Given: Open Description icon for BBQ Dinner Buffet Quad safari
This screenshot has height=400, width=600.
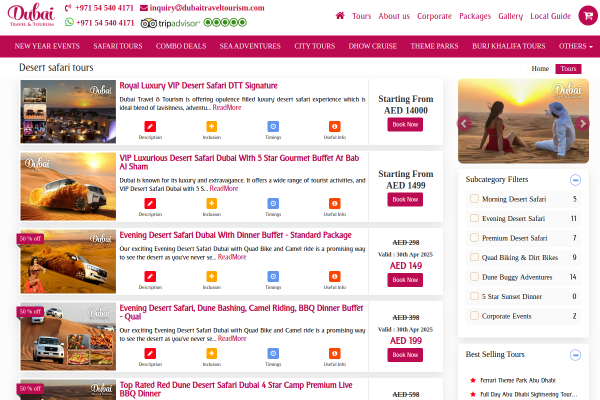Looking at the screenshot, I should pos(150,353).
